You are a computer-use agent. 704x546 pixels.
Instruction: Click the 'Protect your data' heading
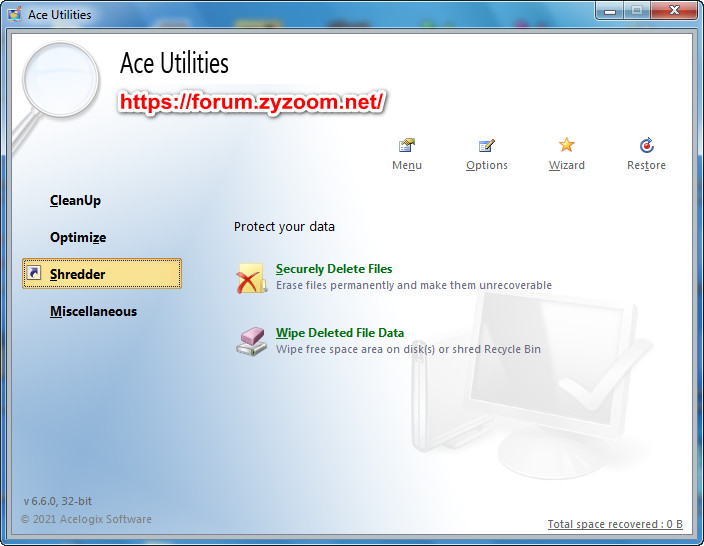[284, 227]
